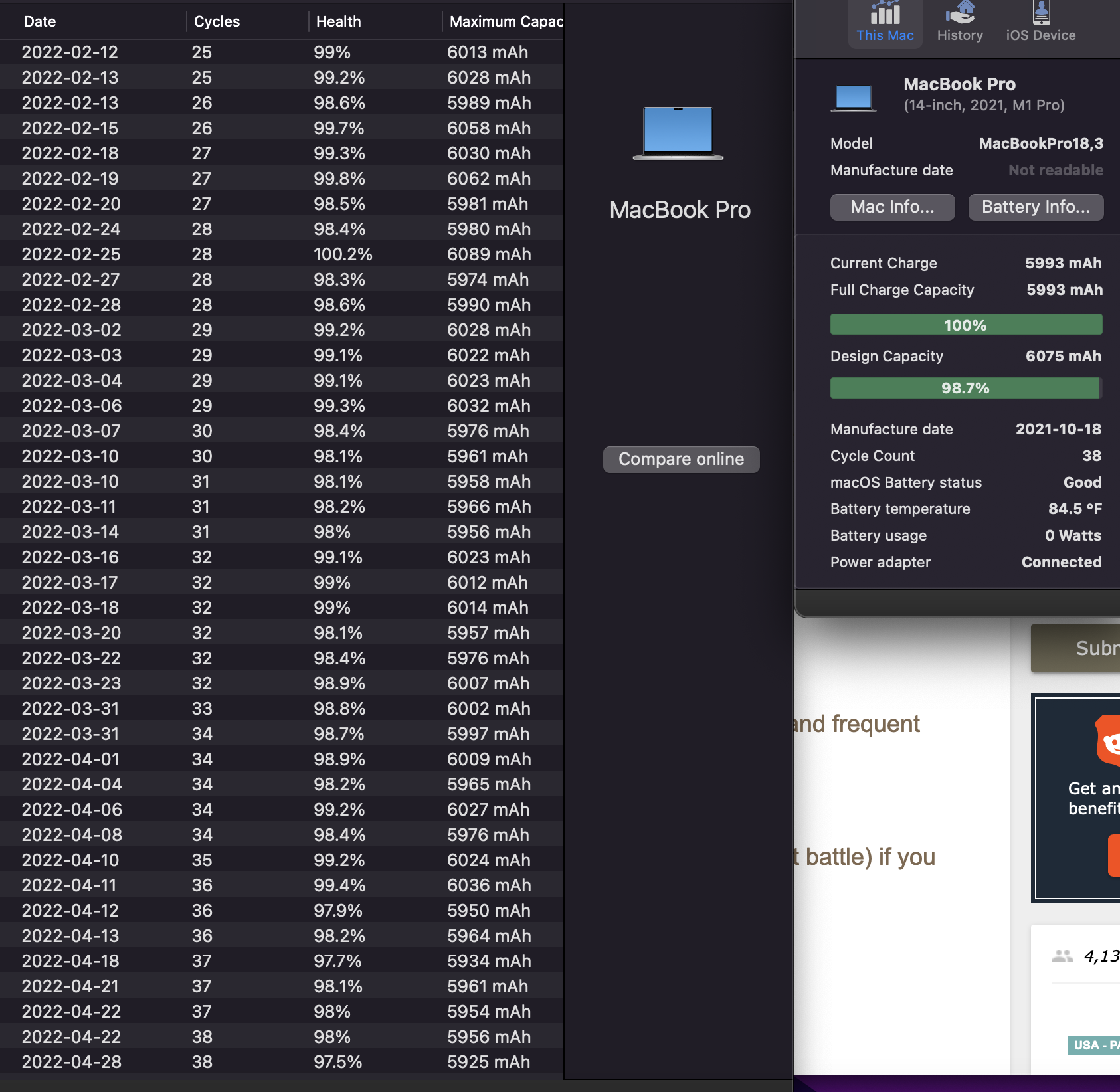
Task: Sort by the Maximum Capacity column header
Action: pyautogui.click(x=504, y=21)
